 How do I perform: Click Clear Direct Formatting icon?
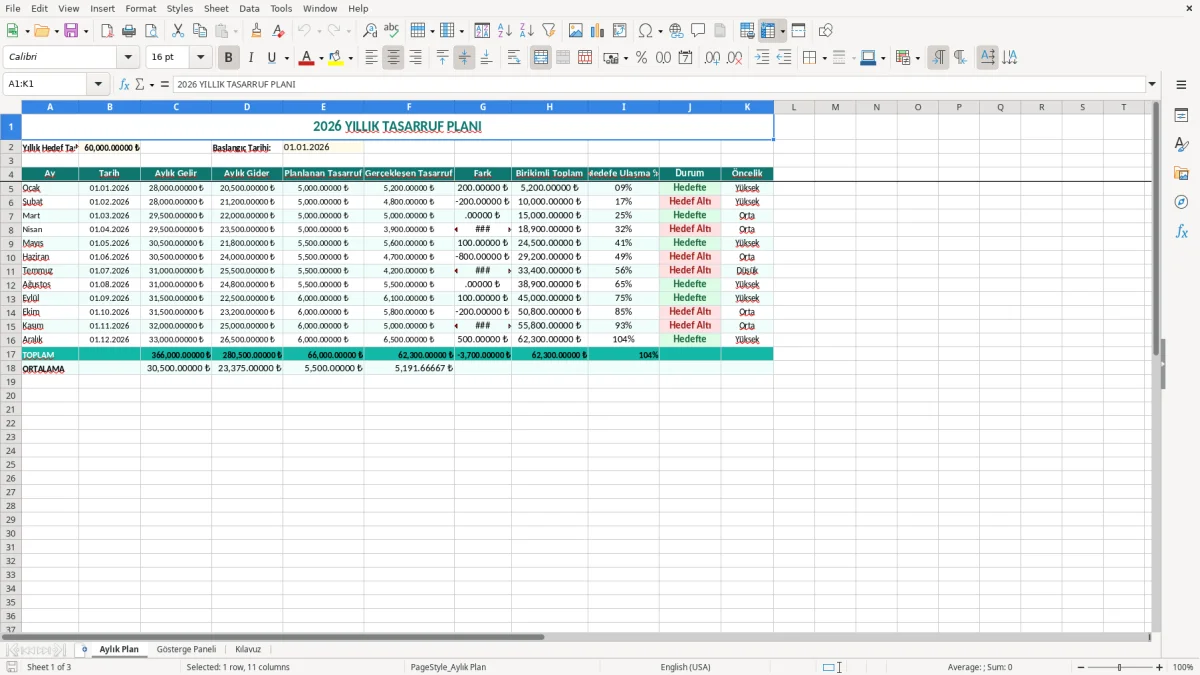pyautogui.click(x=277, y=31)
